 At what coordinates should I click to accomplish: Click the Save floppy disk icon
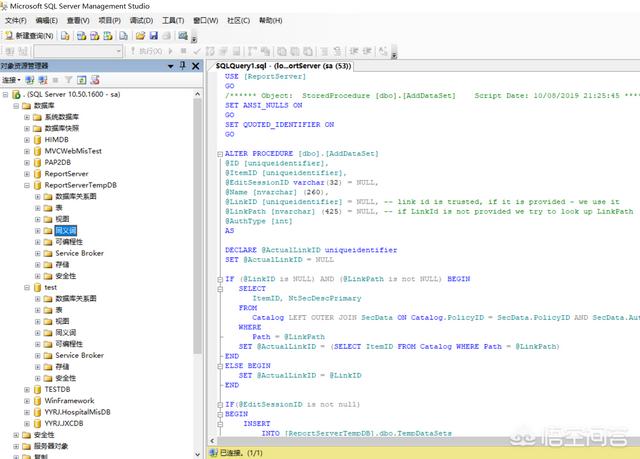coord(153,36)
